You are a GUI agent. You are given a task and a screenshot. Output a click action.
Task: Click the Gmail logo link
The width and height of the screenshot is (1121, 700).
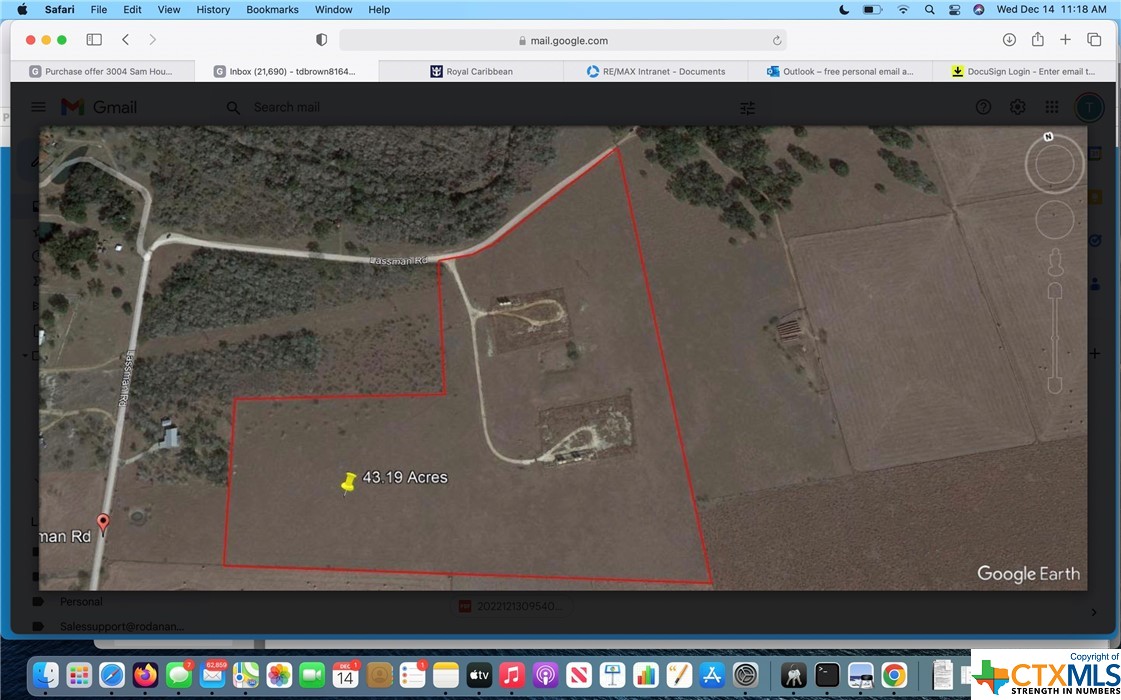point(99,107)
